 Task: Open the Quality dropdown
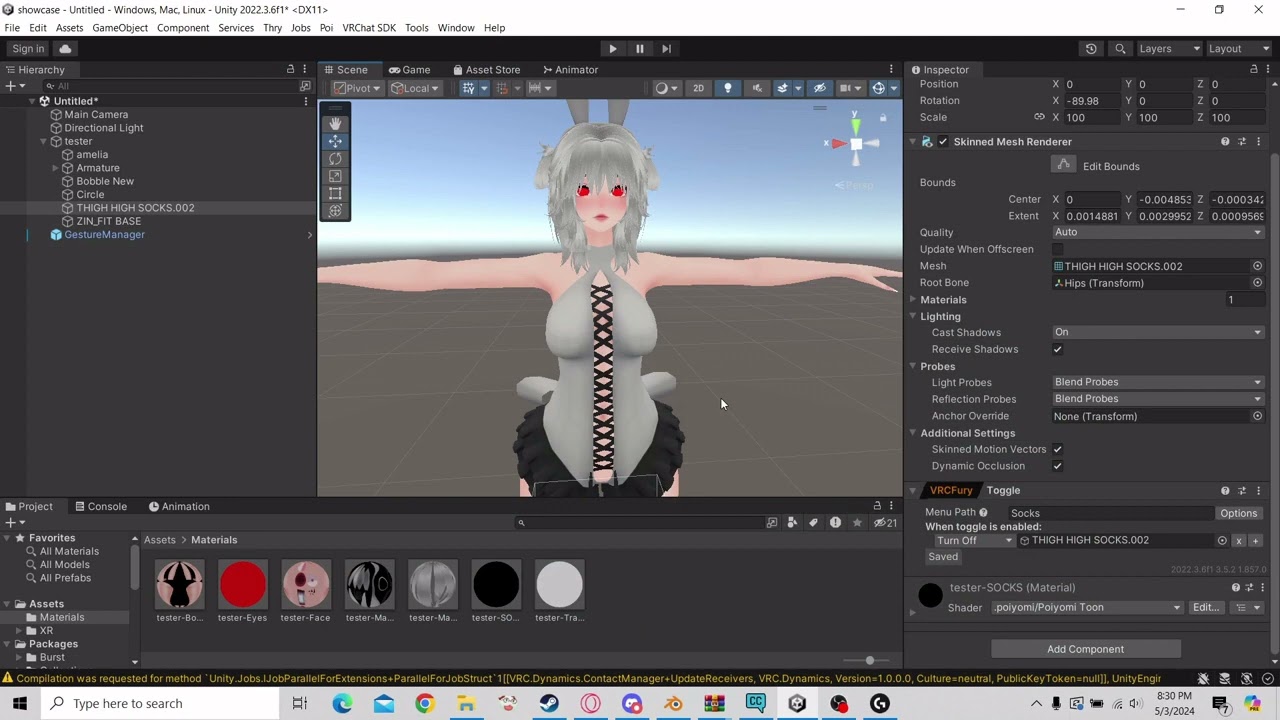tap(1158, 232)
